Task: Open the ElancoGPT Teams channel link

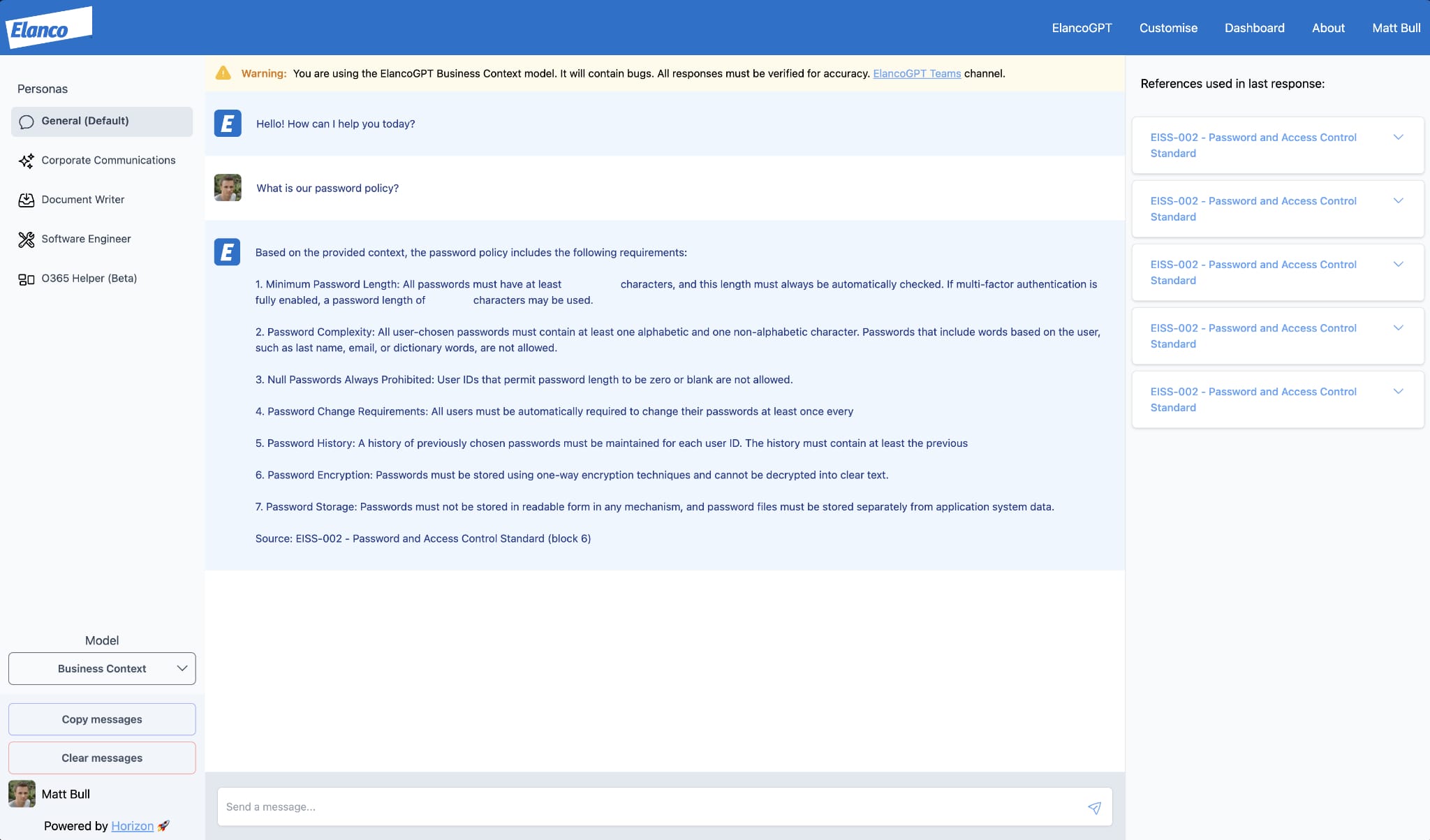Action: 917,73
